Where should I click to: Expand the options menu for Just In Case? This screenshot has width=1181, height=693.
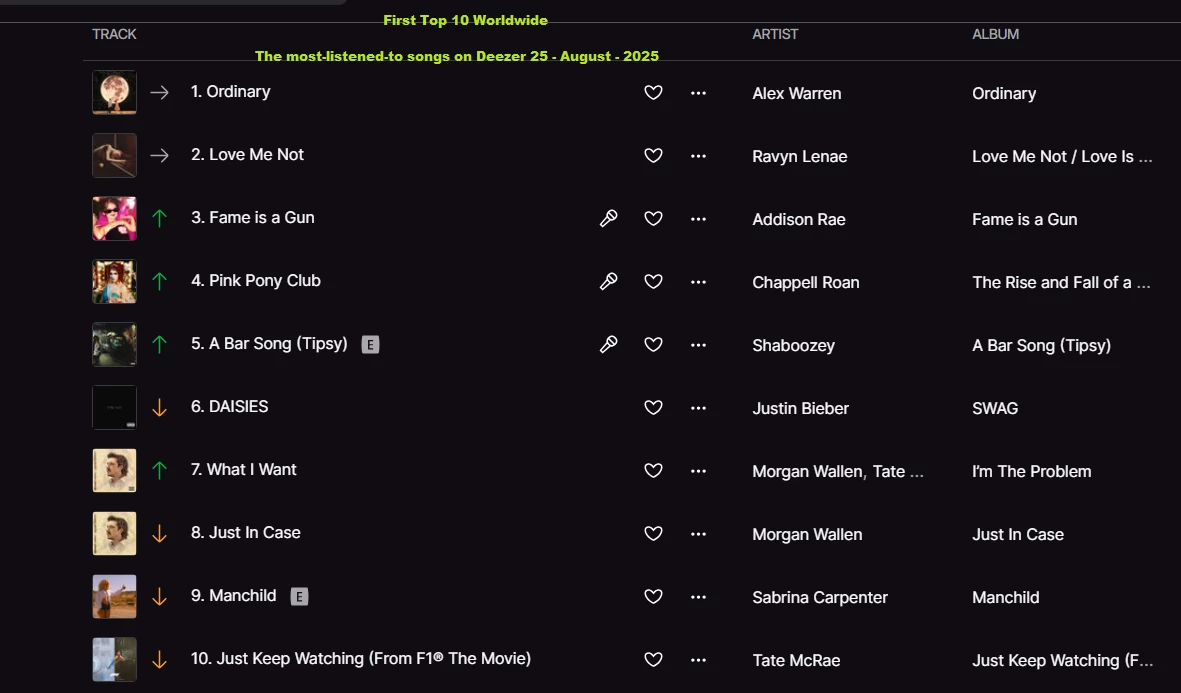pyautogui.click(x=698, y=534)
